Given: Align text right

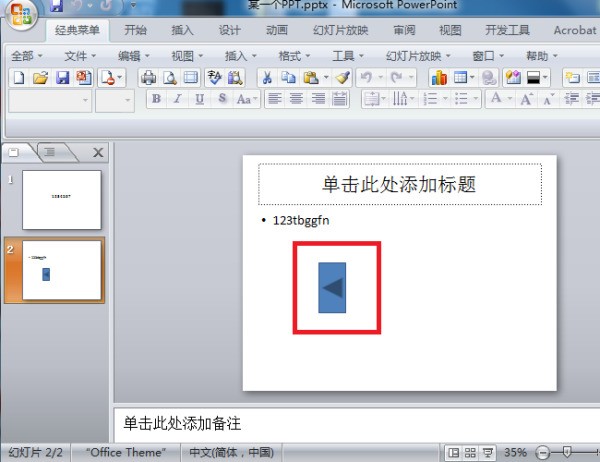Looking at the screenshot, I should pyautogui.click(x=318, y=99).
